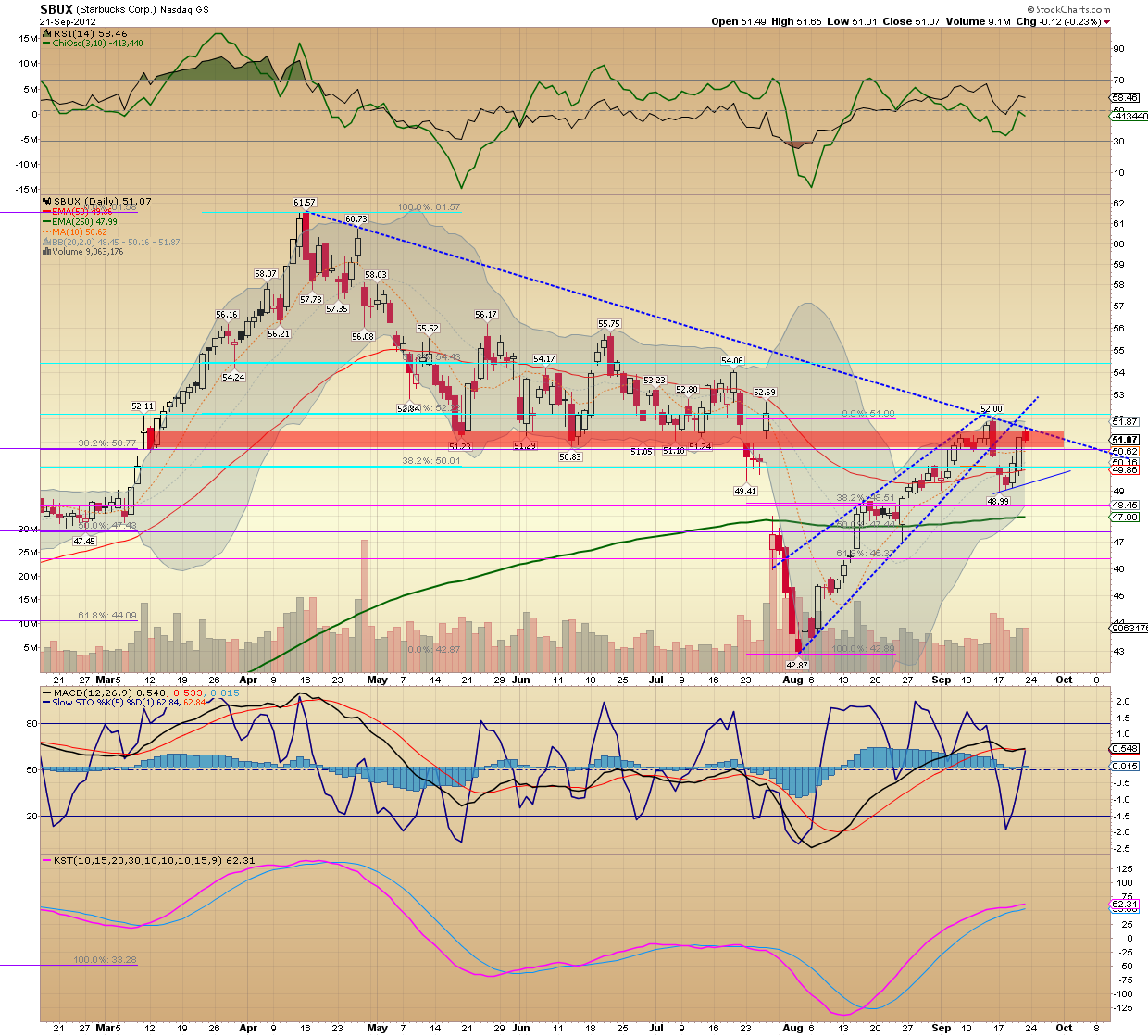Click the Close 51.07 value in header

point(911,21)
